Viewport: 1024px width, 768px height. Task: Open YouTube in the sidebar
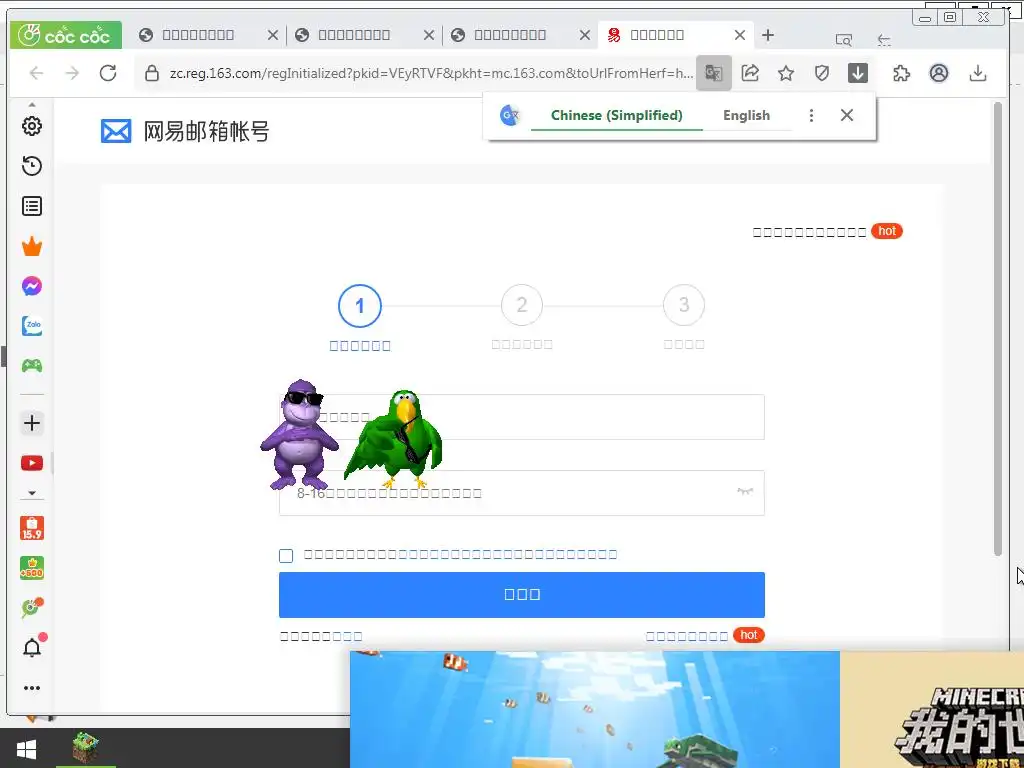[x=32, y=463]
